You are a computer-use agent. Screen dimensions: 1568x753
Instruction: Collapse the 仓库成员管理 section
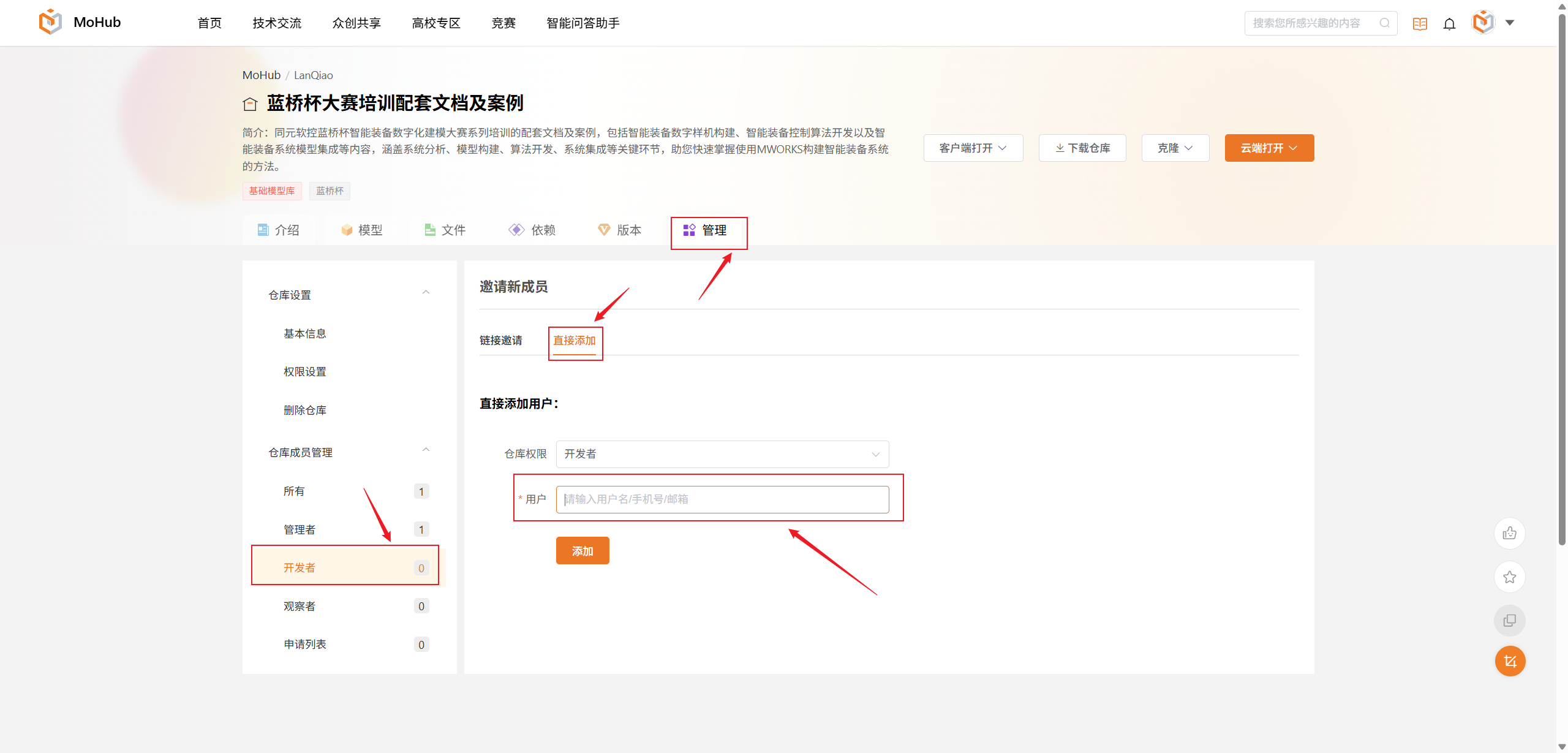(426, 450)
